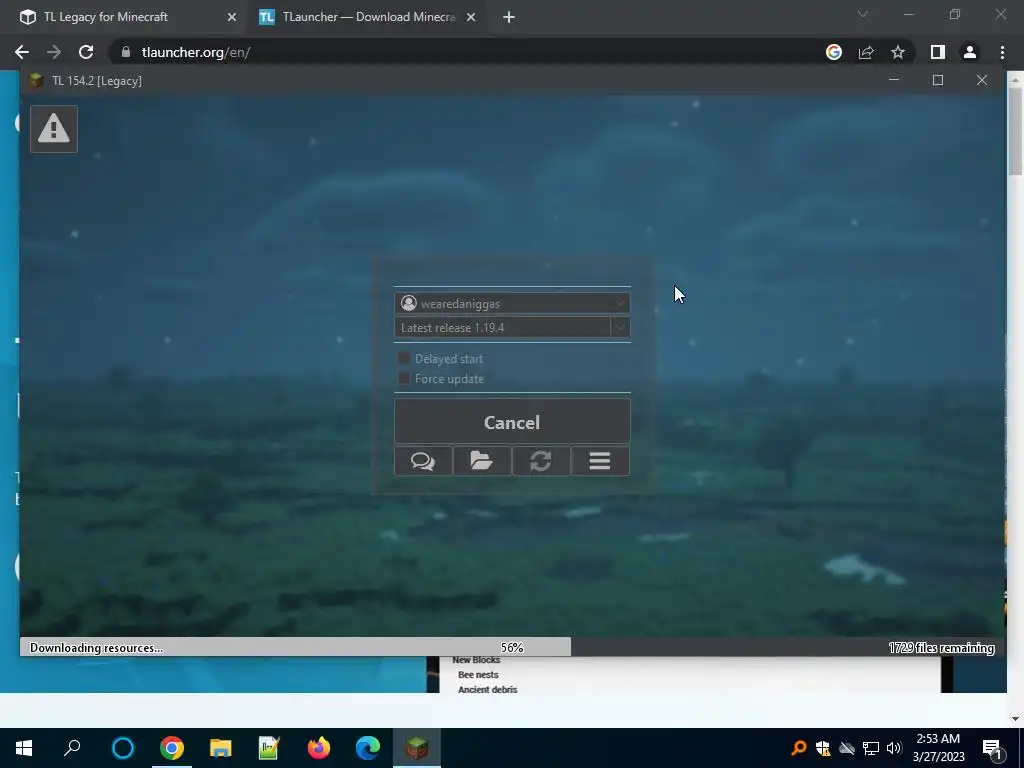Open a new Chrome tab
1024x768 pixels.
pyautogui.click(x=509, y=18)
